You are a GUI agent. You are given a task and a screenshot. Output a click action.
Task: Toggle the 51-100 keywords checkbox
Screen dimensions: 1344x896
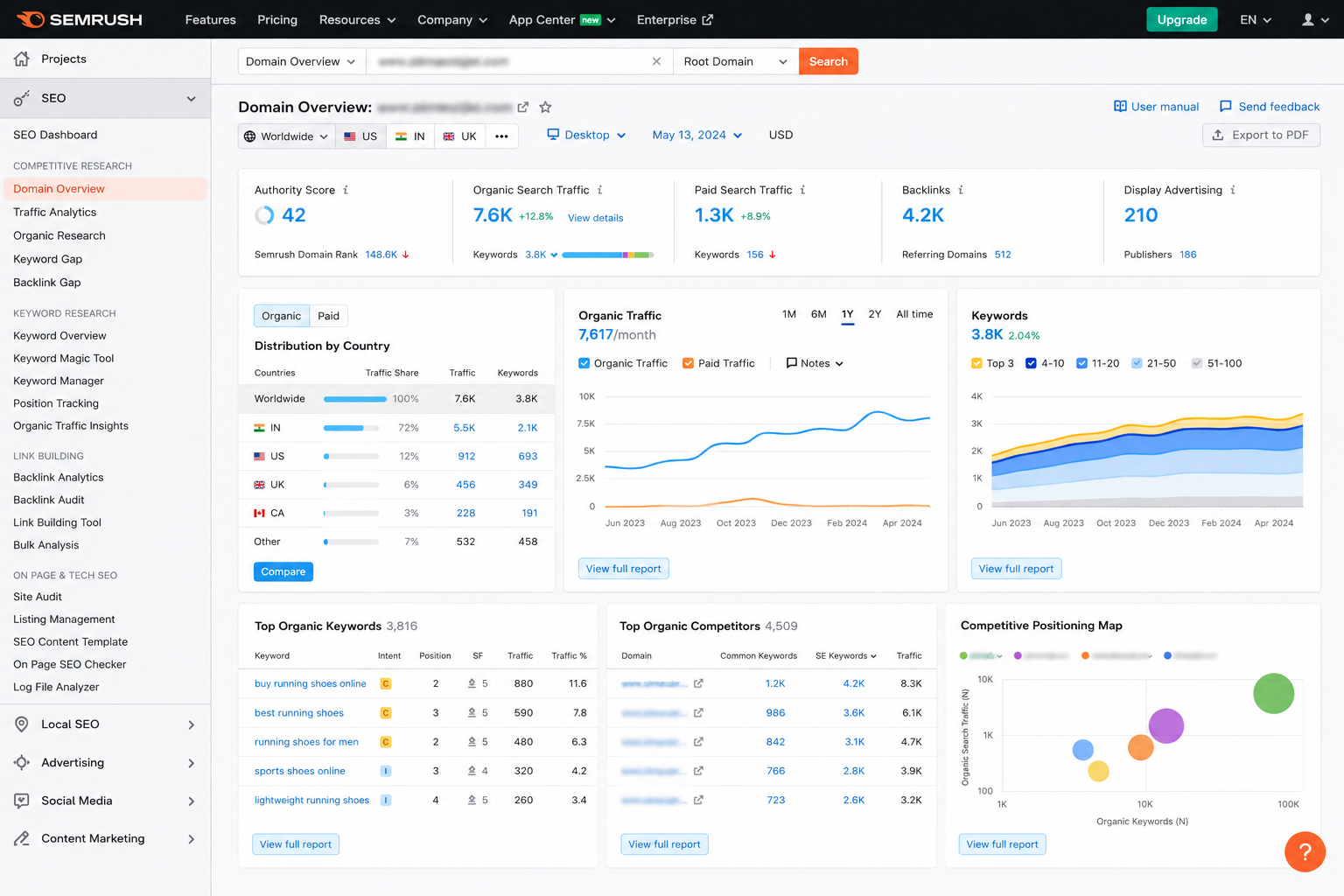(x=1197, y=363)
